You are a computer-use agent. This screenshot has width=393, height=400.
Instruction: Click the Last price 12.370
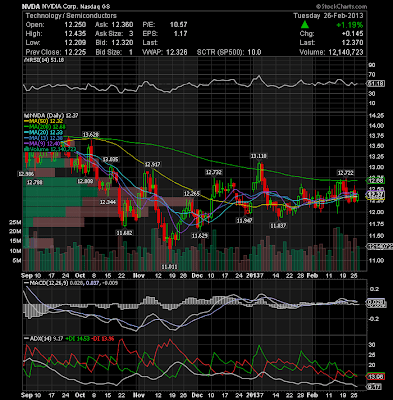[x=352, y=43]
